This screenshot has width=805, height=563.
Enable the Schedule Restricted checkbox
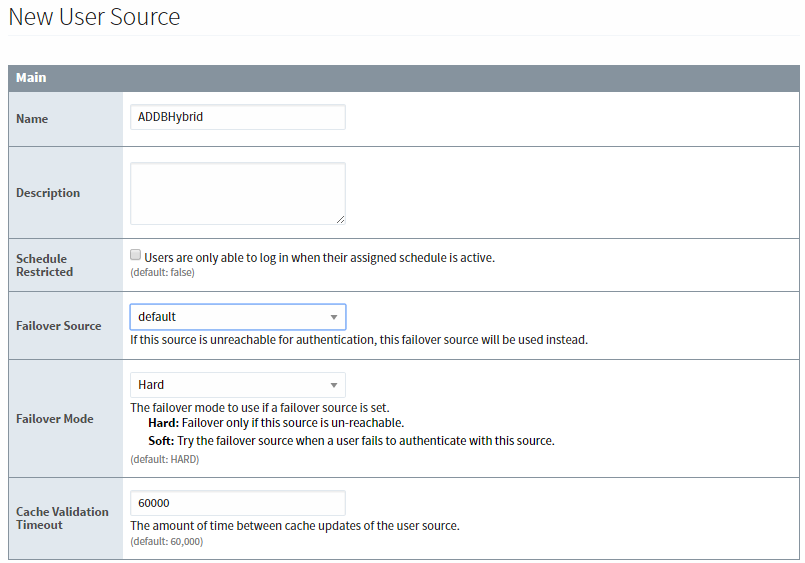[x=136, y=255]
